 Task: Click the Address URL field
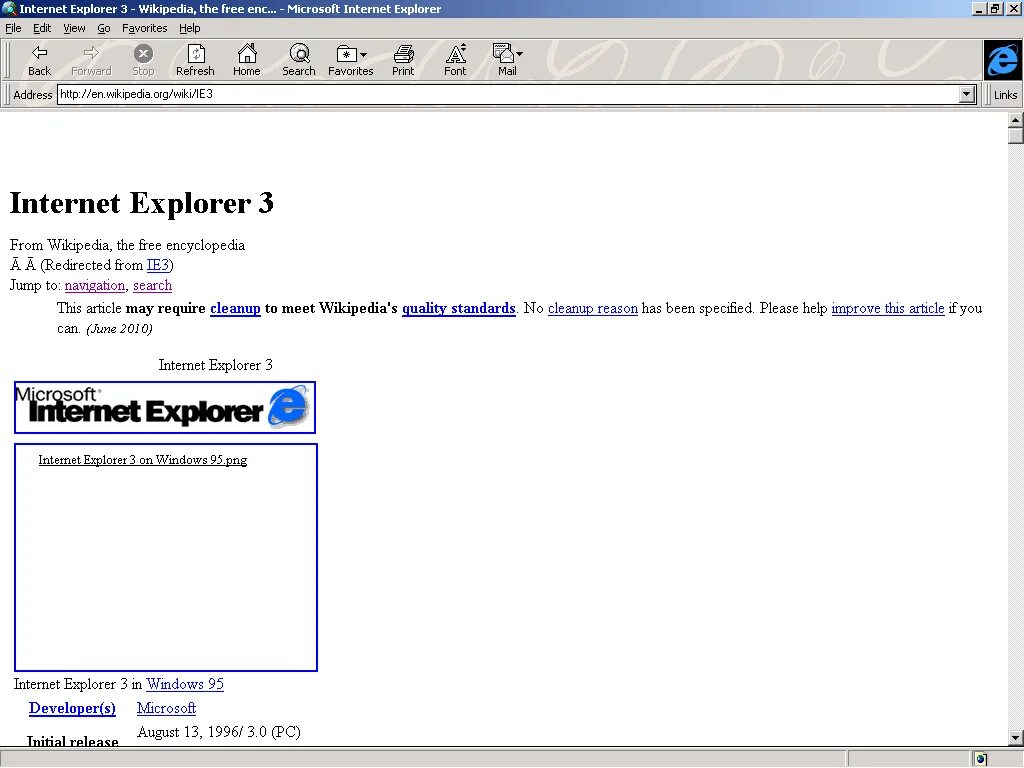pos(508,94)
